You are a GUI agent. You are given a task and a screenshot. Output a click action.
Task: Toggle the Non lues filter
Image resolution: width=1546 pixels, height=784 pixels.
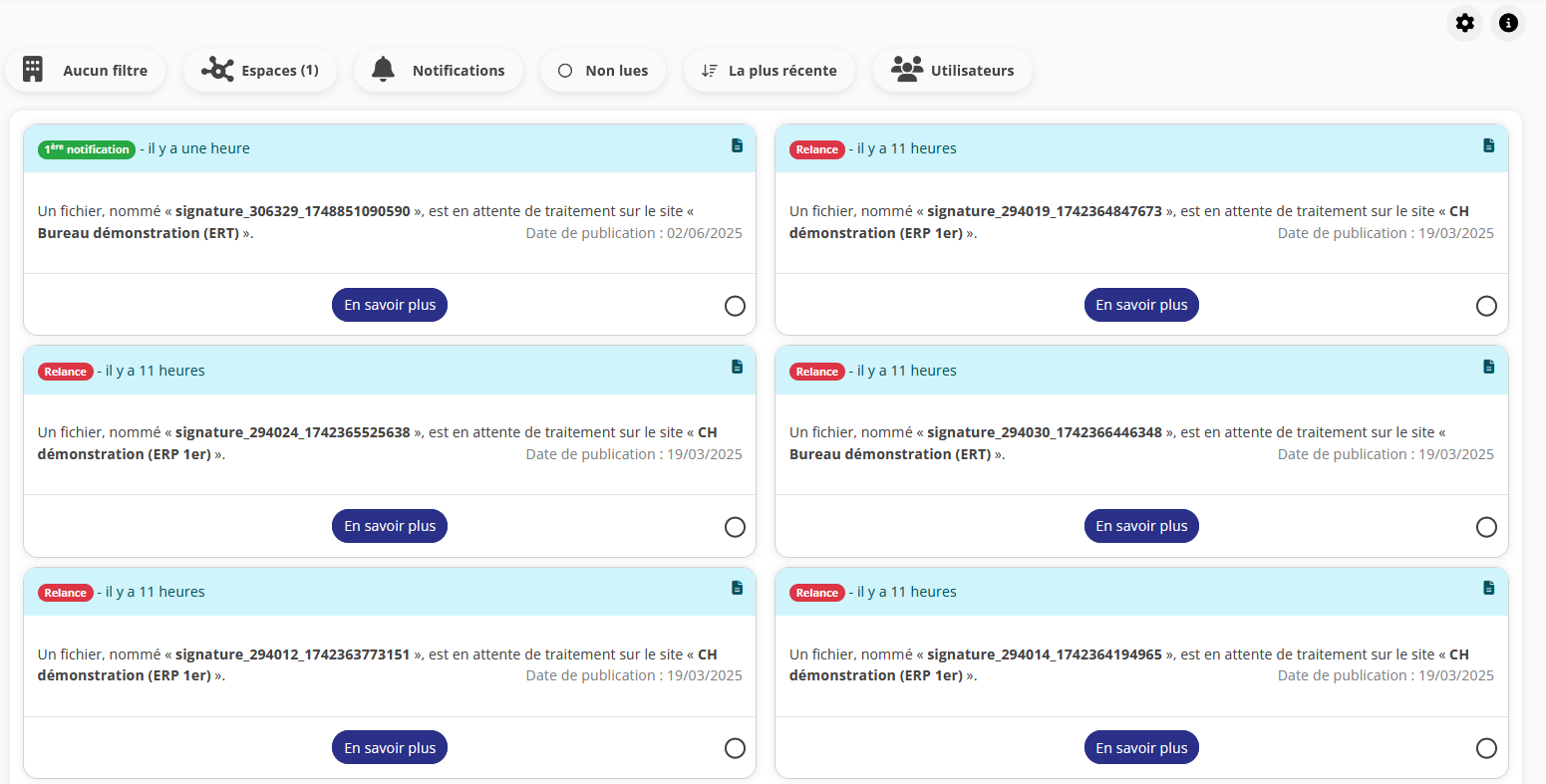pyautogui.click(x=603, y=71)
